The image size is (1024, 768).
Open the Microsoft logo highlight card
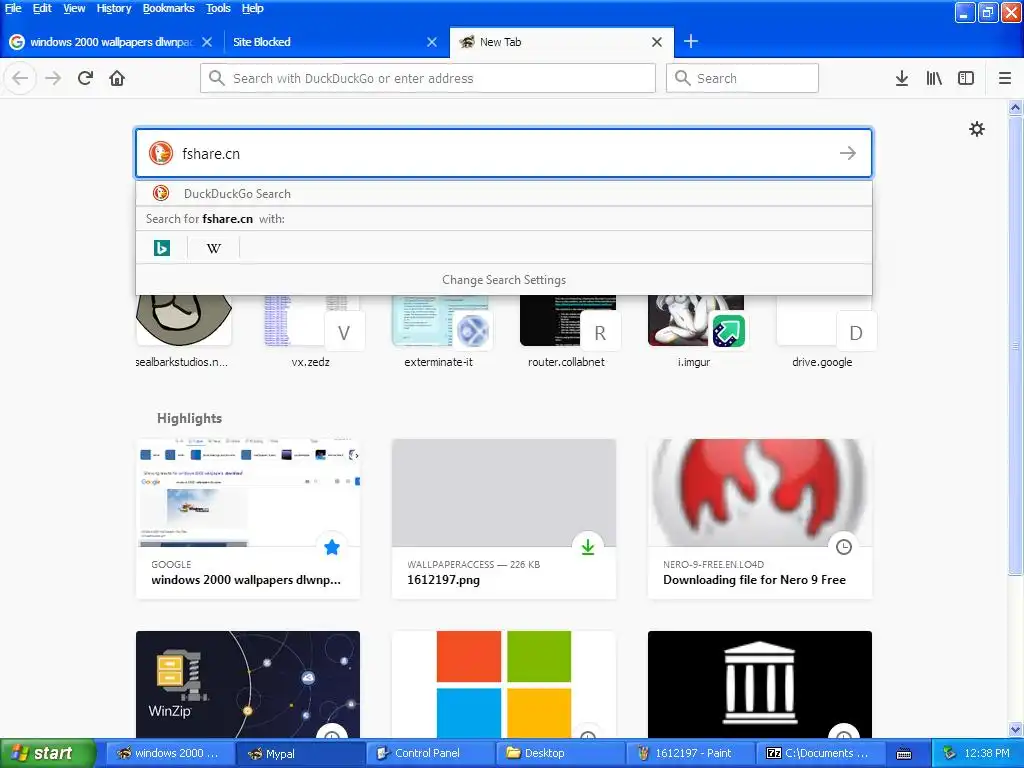click(504, 684)
